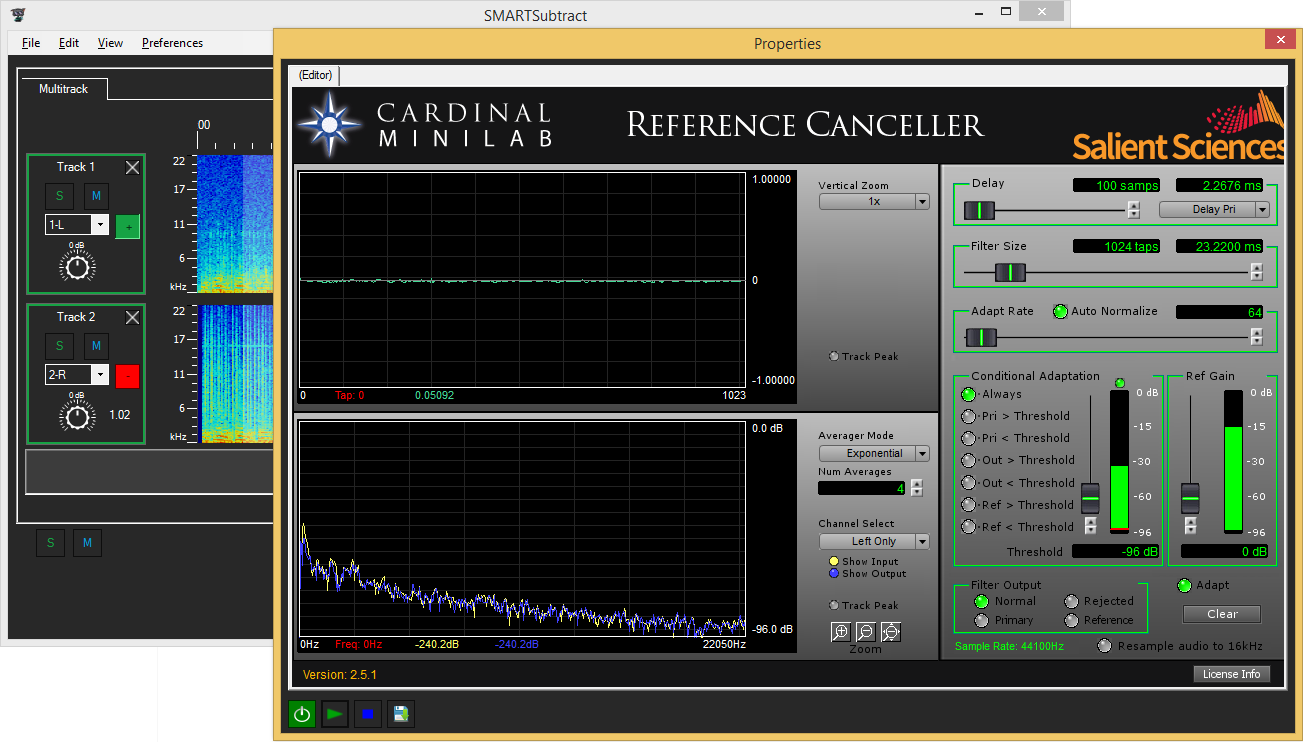Select Reference filter output
The height and width of the screenshot is (742, 1303).
click(1071, 620)
